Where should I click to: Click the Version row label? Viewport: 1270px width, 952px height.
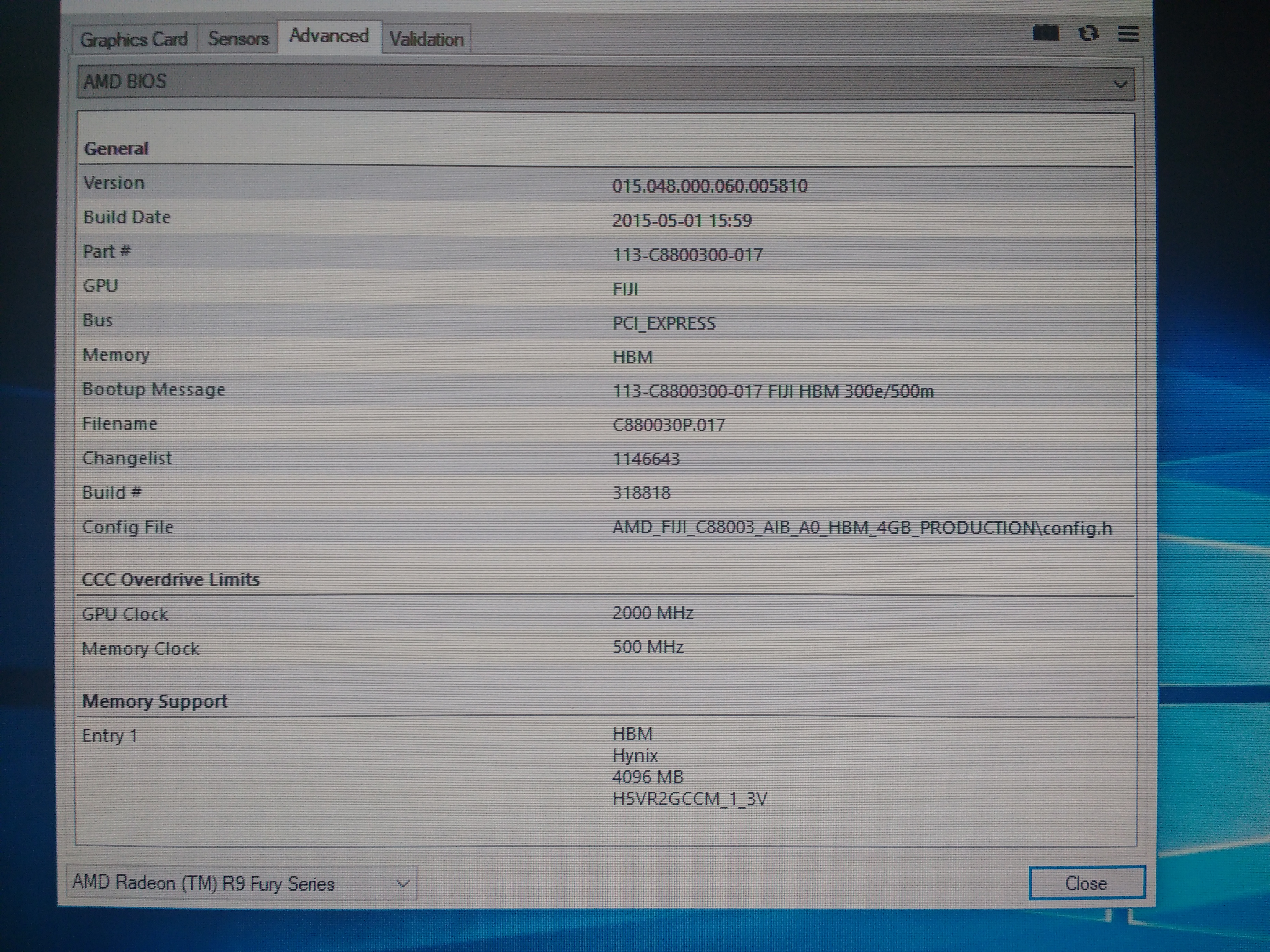pyautogui.click(x=114, y=183)
